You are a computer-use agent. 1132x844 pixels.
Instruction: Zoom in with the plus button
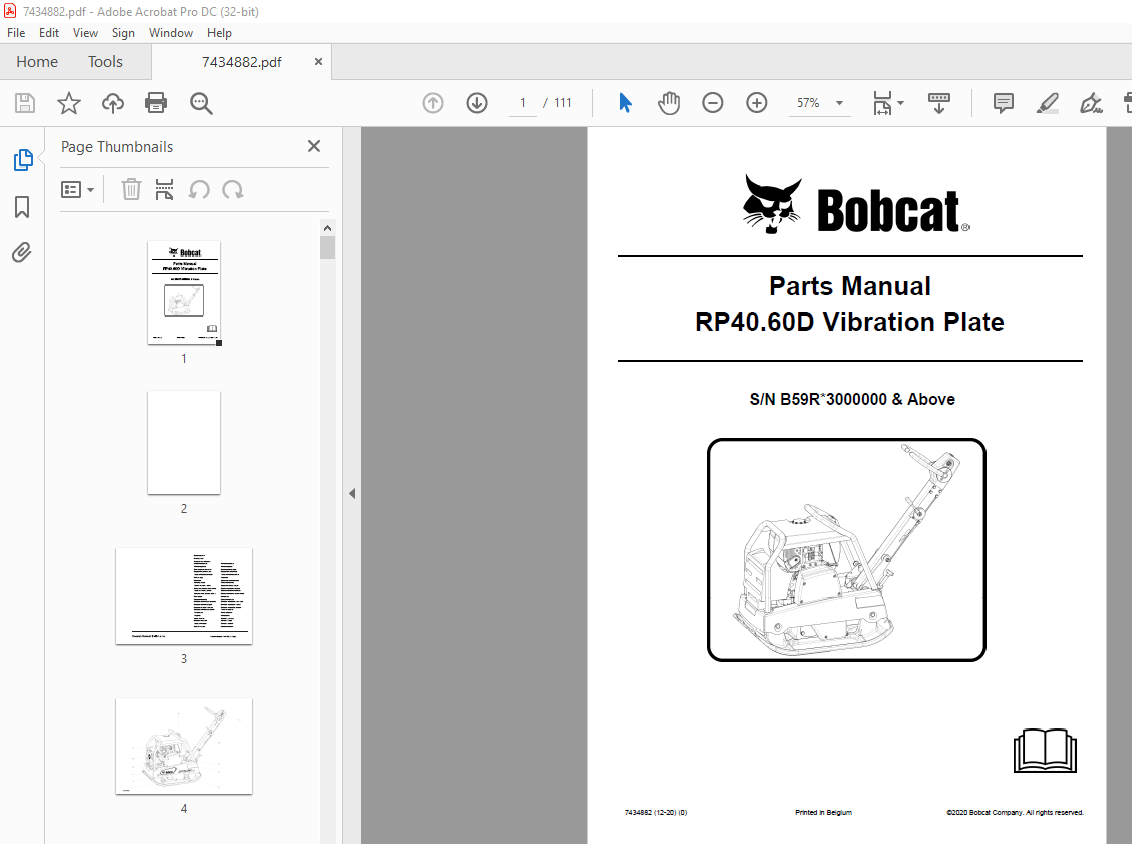tap(757, 103)
